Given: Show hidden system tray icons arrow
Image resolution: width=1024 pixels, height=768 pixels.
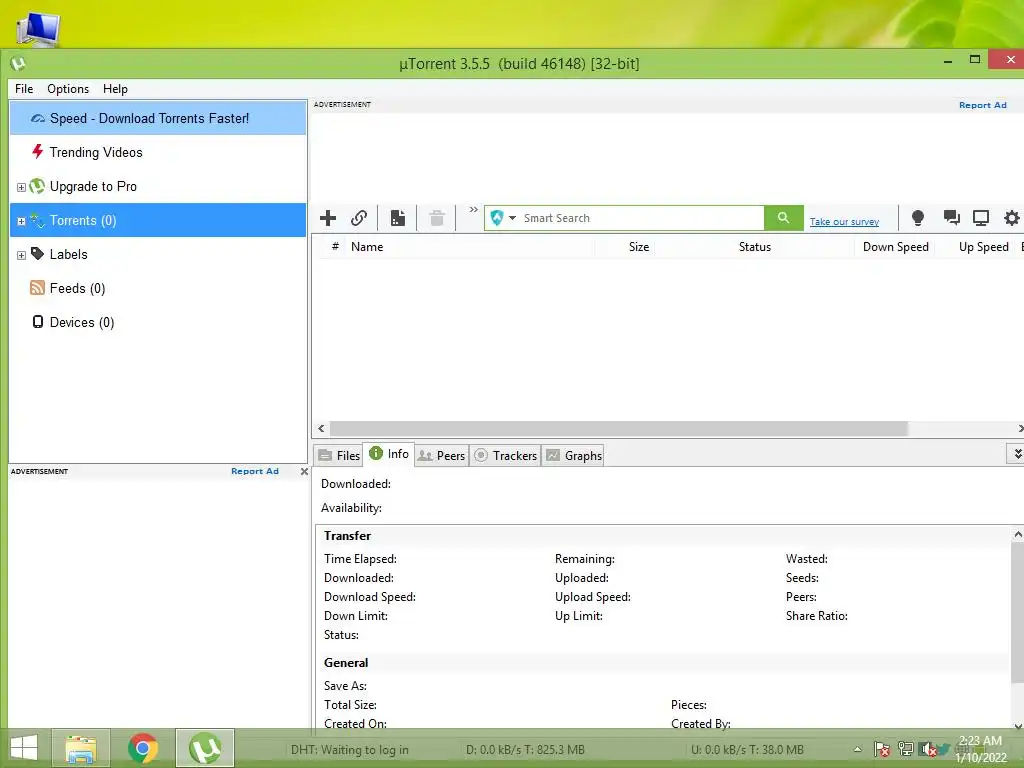Looking at the screenshot, I should [x=857, y=750].
